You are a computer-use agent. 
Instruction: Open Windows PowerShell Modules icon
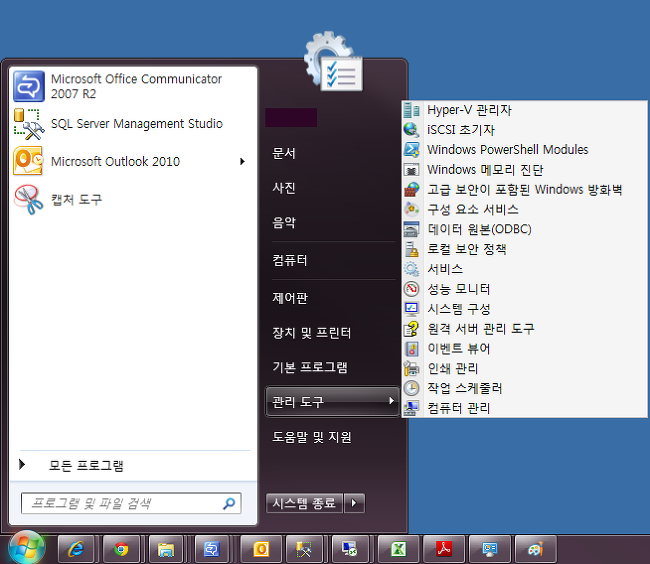[x=412, y=150]
